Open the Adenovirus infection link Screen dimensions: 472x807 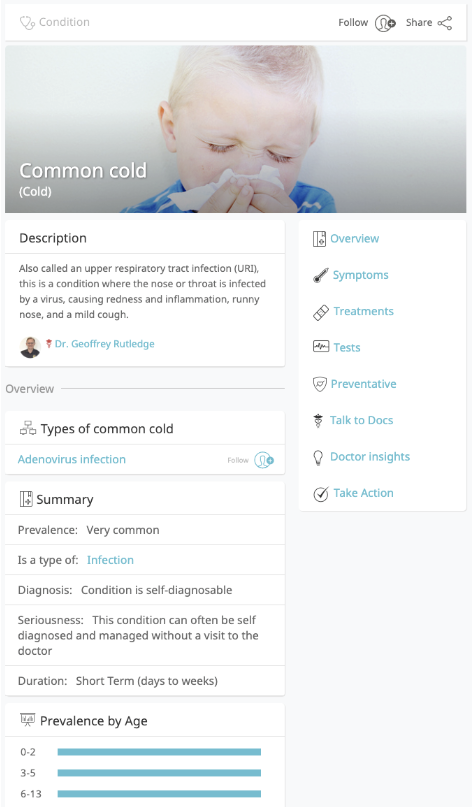tap(72, 459)
